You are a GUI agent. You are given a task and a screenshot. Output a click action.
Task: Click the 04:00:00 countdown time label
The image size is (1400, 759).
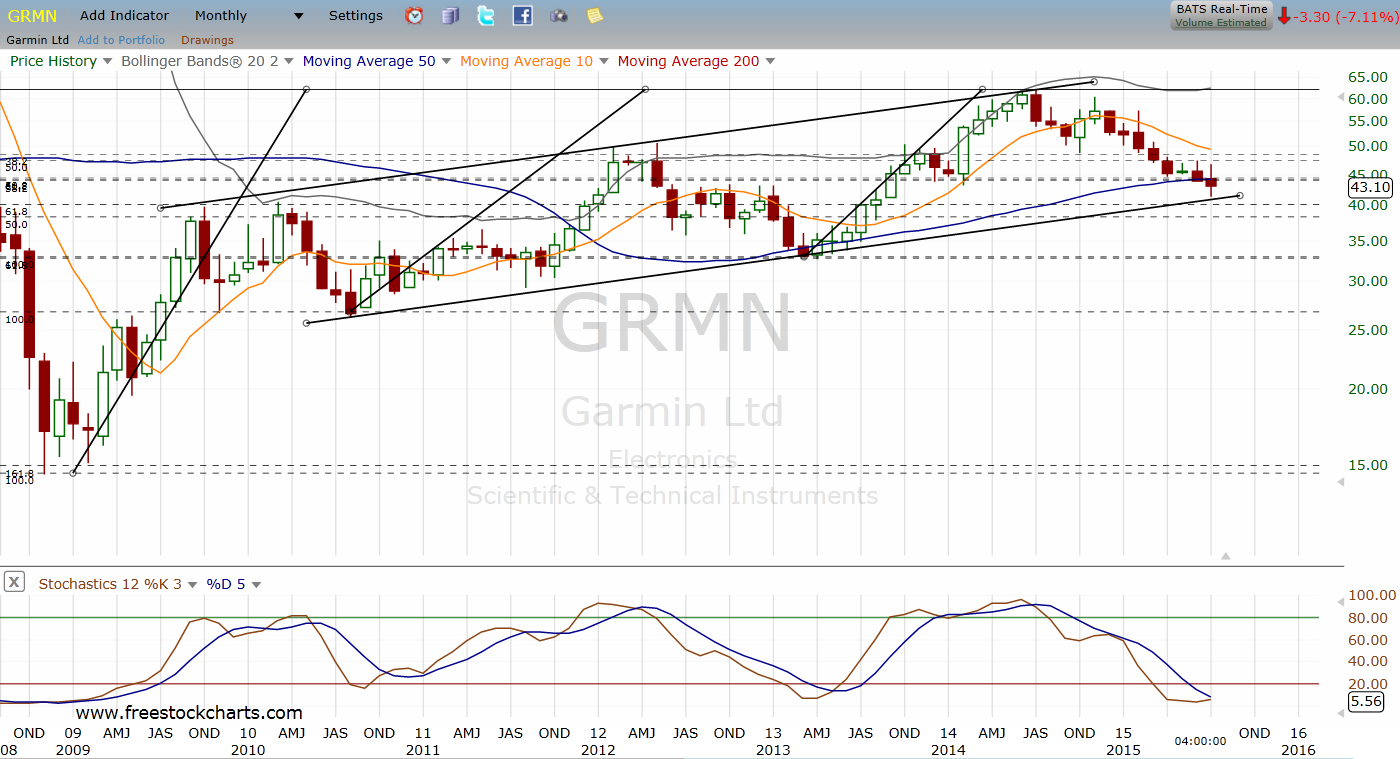click(x=1200, y=741)
